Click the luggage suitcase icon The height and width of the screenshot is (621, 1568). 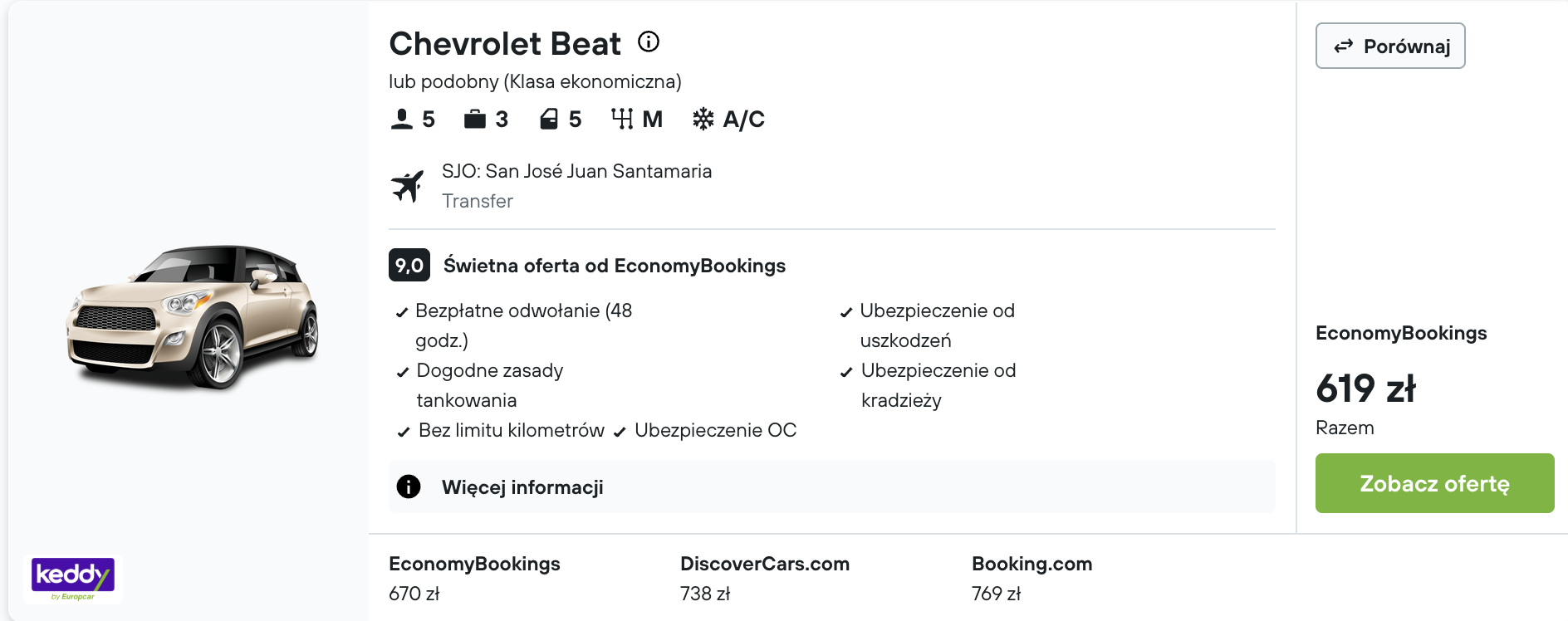pos(475,120)
